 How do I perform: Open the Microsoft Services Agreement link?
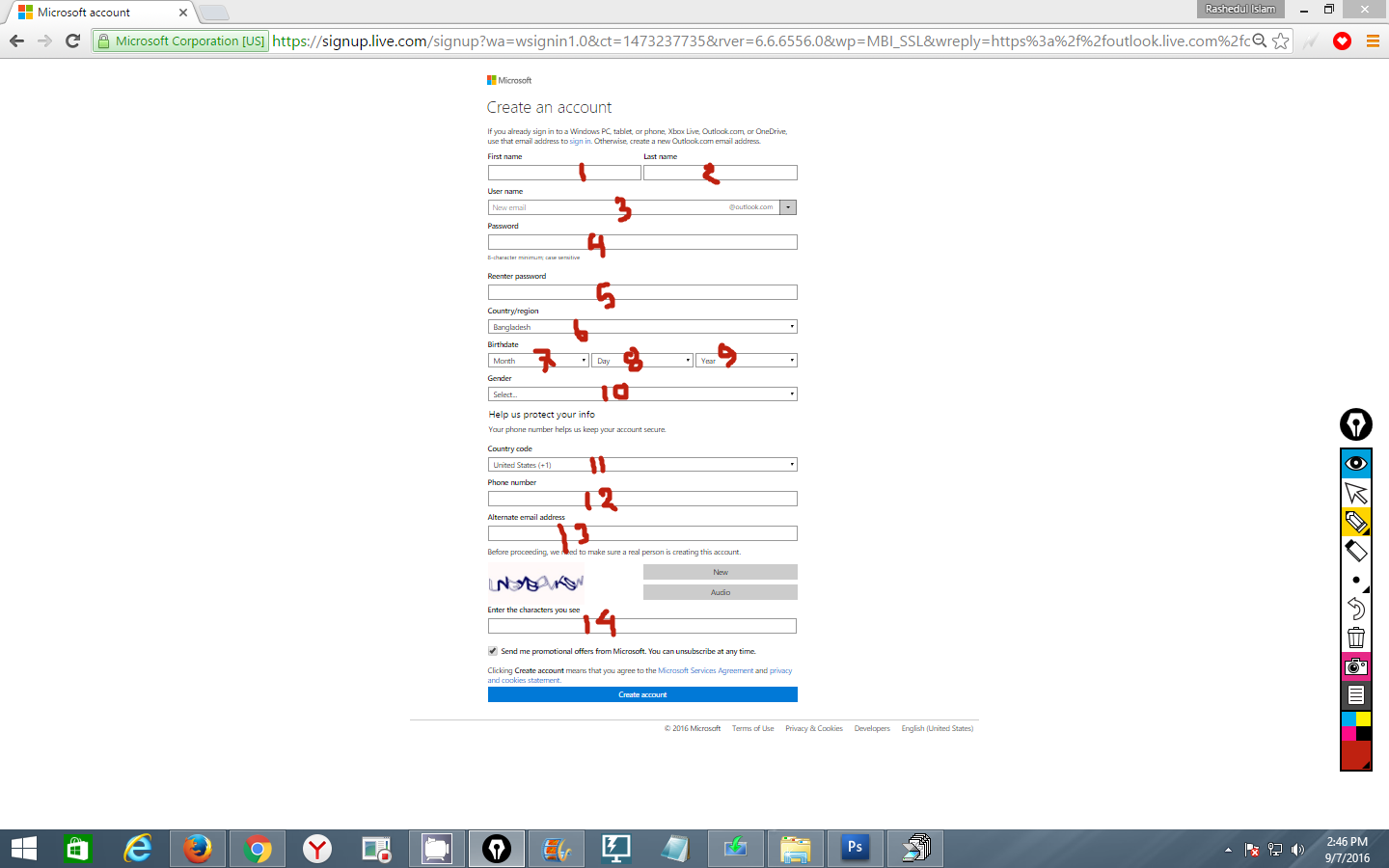pyautogui.click(x=705, y=670)
